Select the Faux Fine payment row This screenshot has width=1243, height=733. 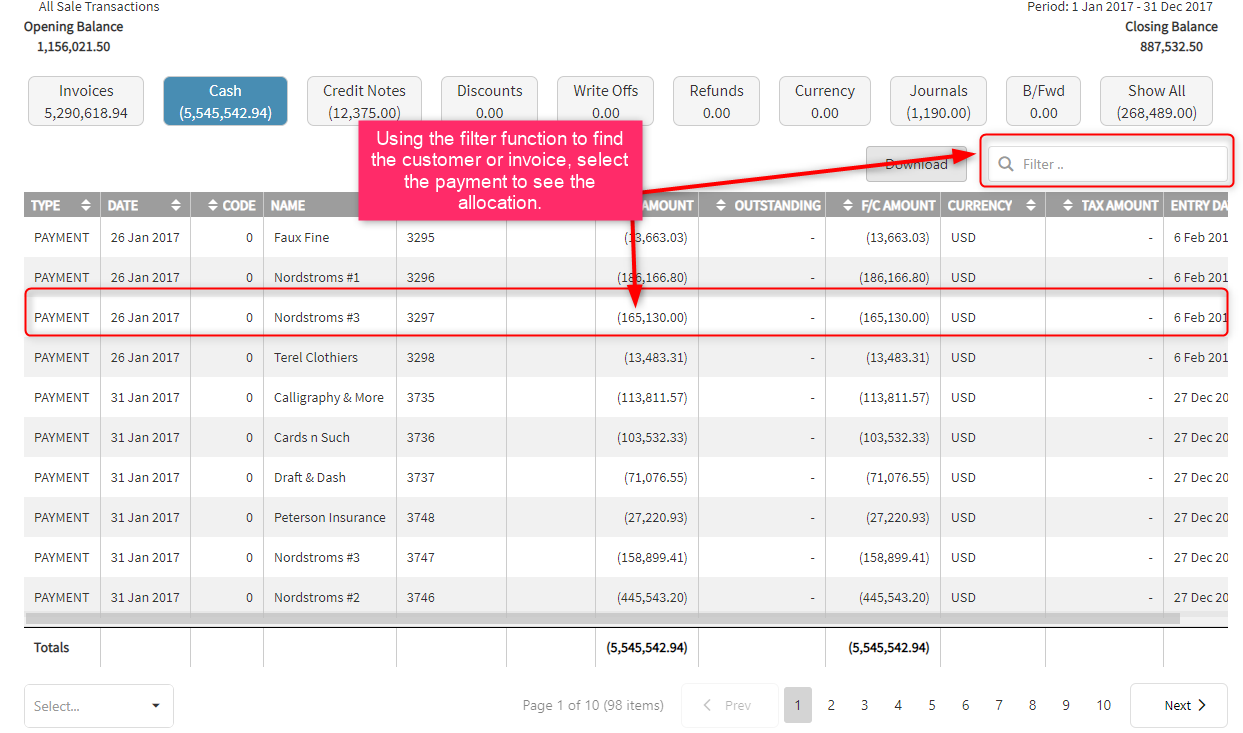(x=626, y=238)
